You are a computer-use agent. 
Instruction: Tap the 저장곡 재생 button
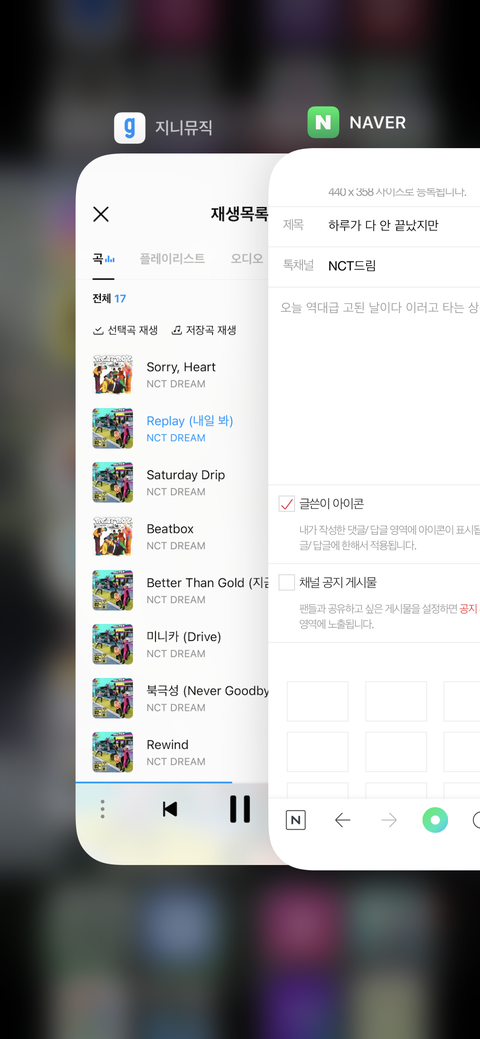coord(204,330)
